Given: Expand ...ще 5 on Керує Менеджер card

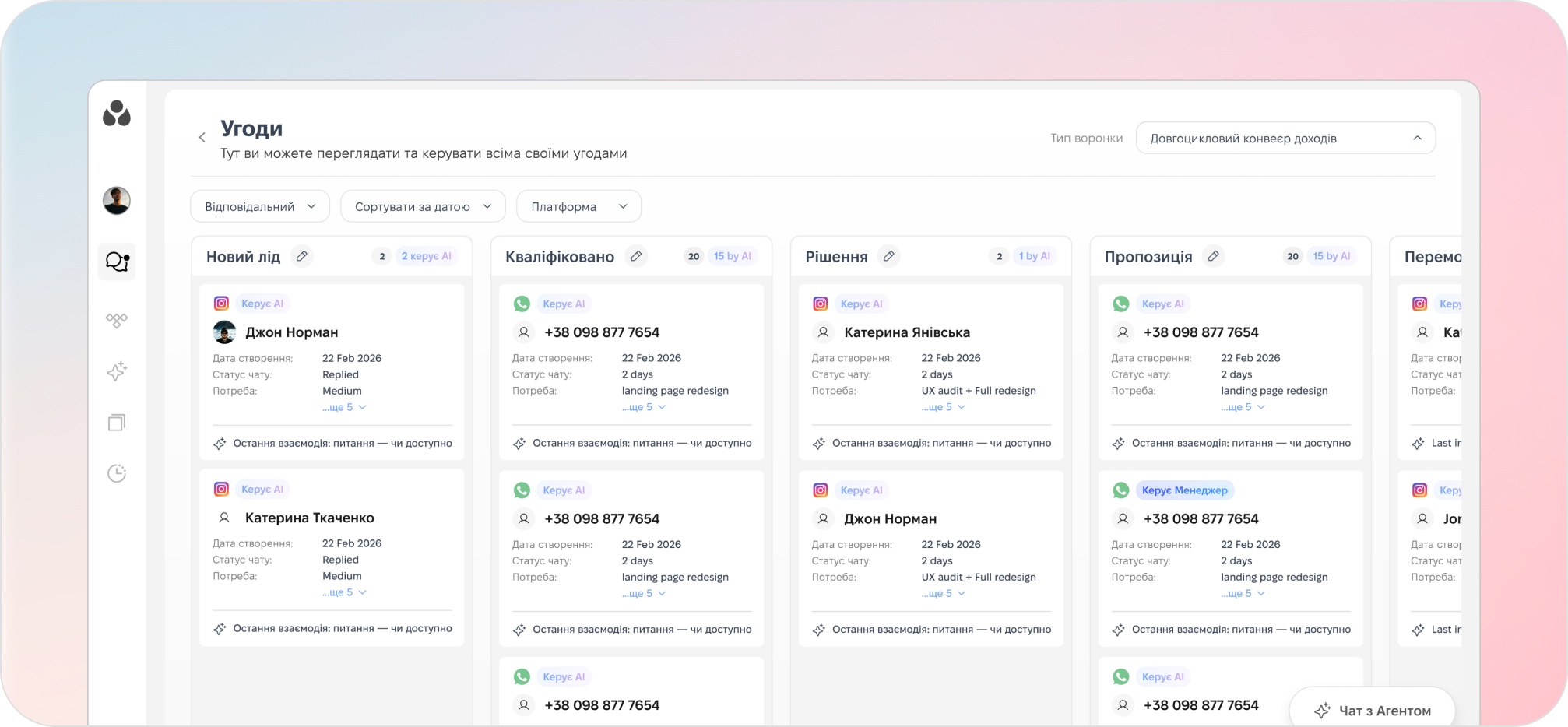Looking at the screenshot, I should tap(1243, 593).
